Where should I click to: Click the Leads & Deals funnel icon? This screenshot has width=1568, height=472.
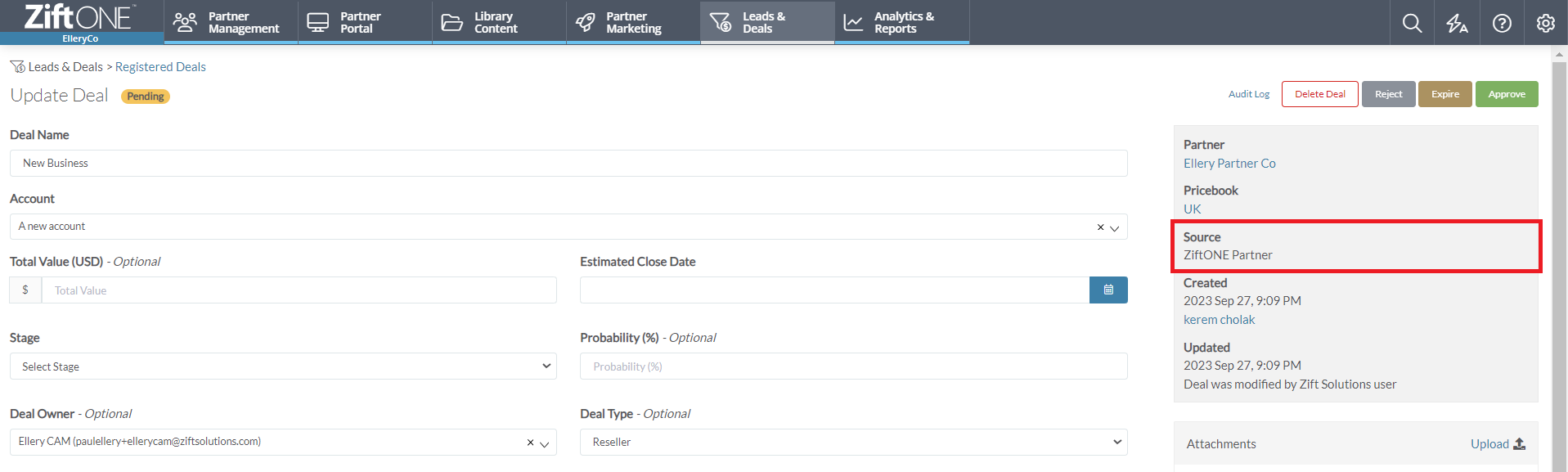click(721, 22)
